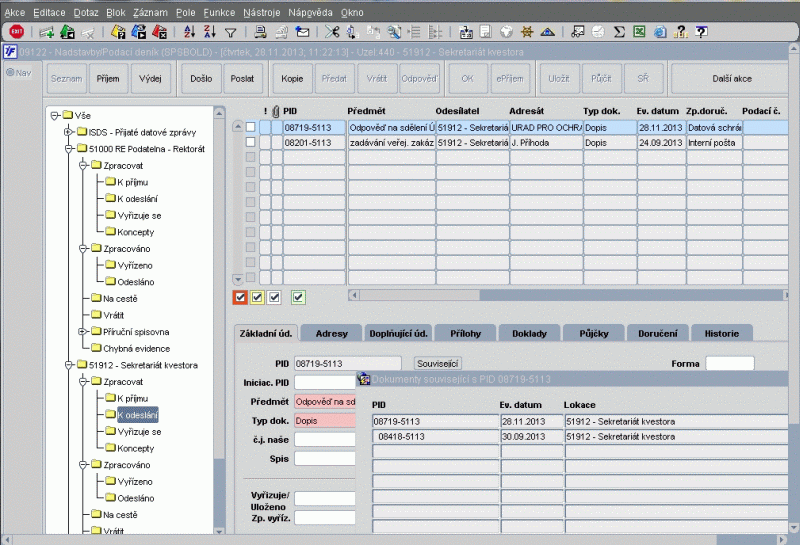Click the Iniciac. PID input field
The image size is (800, 545).
click(325, 381)
